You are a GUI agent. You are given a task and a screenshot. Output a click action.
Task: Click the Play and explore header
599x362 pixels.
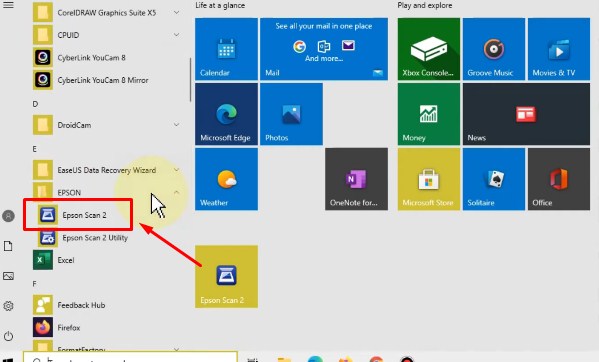click(425, 5)
